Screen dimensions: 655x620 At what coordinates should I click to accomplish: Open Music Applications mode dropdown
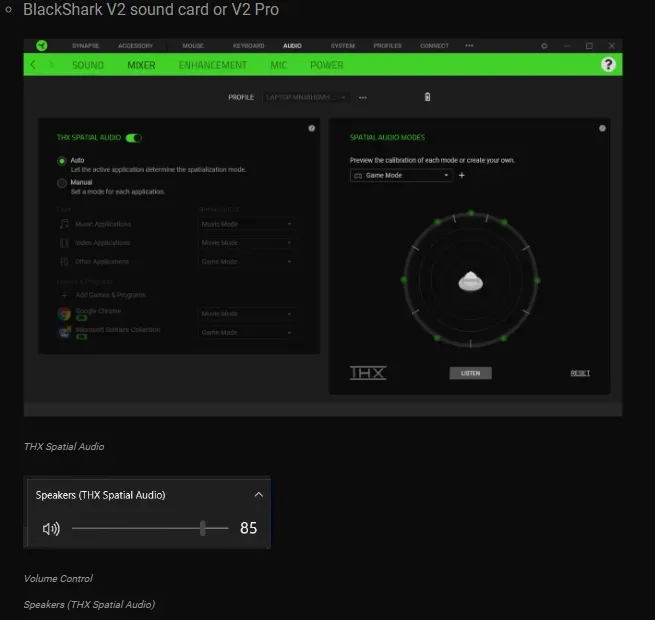(x=246, y=224)
